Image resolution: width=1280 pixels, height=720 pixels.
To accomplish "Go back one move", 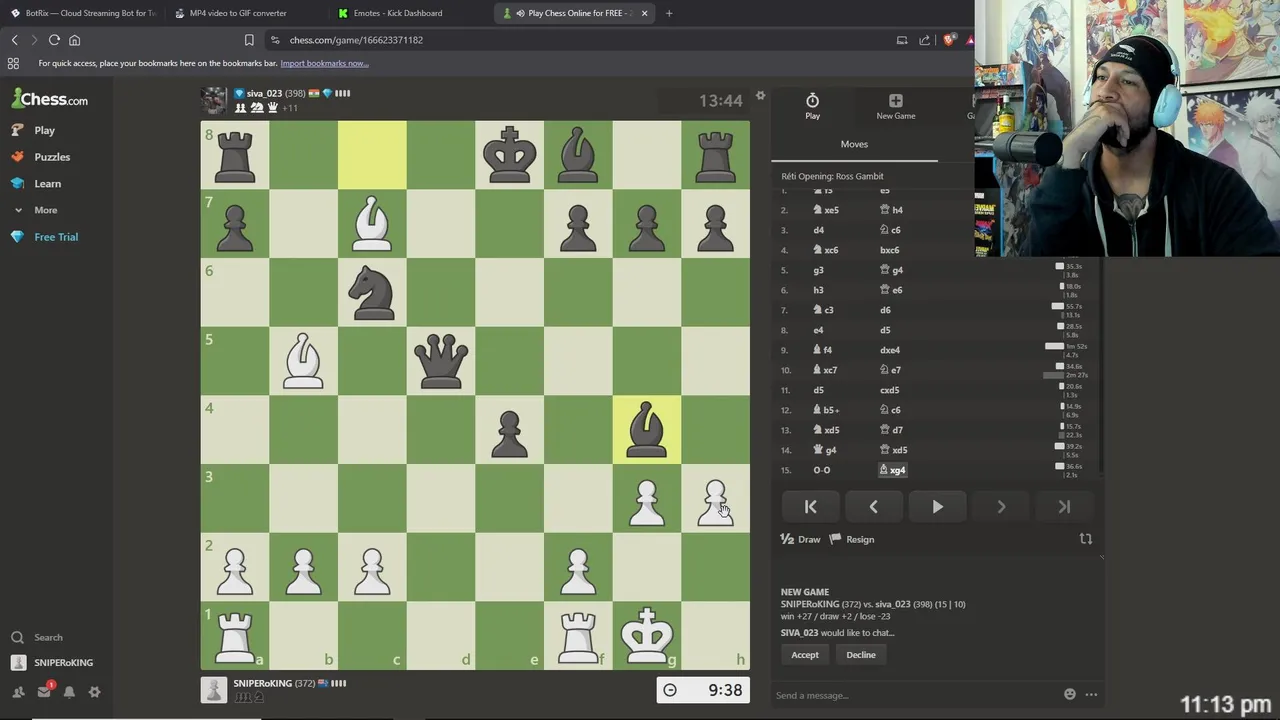I will [x=873, y=507].
